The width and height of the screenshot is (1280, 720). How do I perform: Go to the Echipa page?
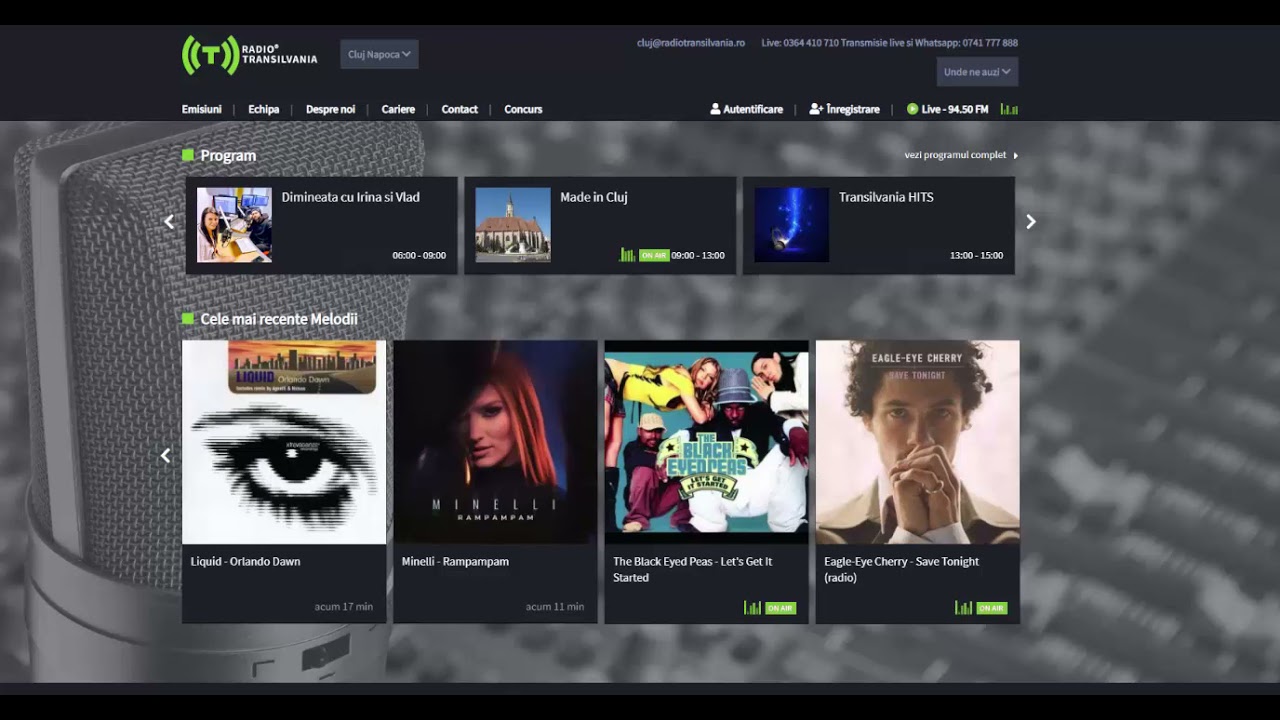264,109
